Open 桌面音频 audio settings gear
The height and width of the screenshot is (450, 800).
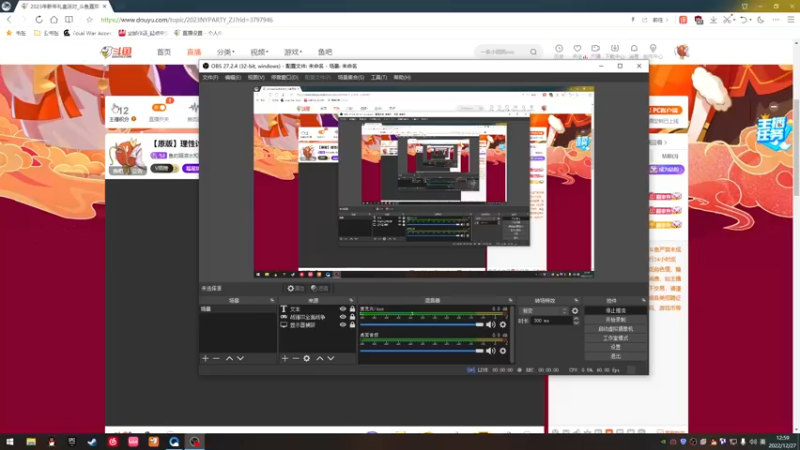pos(503,351)
